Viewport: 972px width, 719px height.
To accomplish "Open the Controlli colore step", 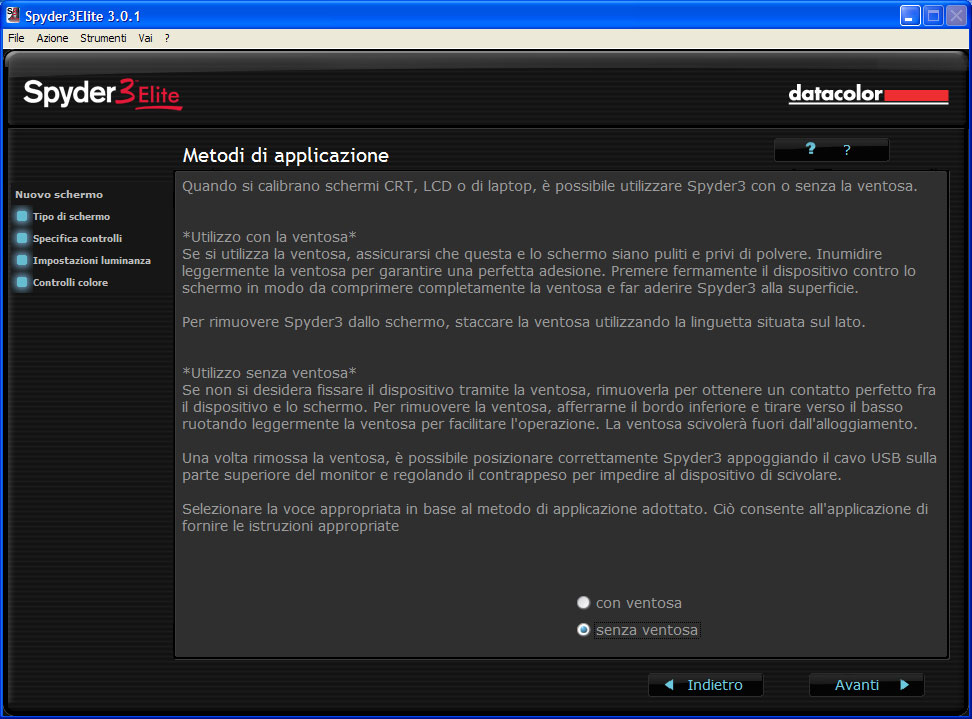I will tap(63, 282).
